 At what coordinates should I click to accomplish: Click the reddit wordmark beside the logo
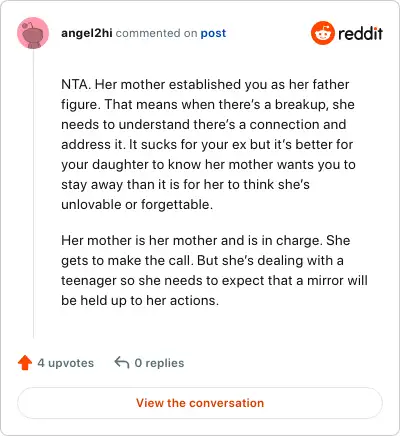360,34
